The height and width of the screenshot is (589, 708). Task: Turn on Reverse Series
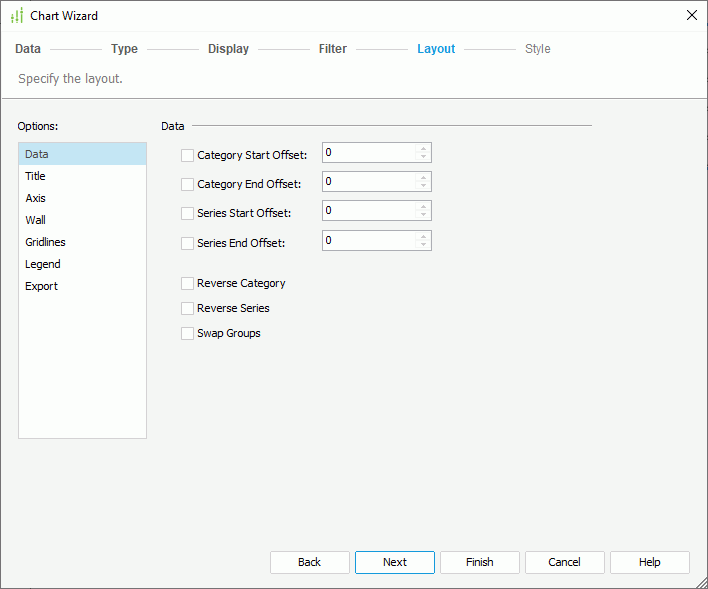click(x=187, y=308)
